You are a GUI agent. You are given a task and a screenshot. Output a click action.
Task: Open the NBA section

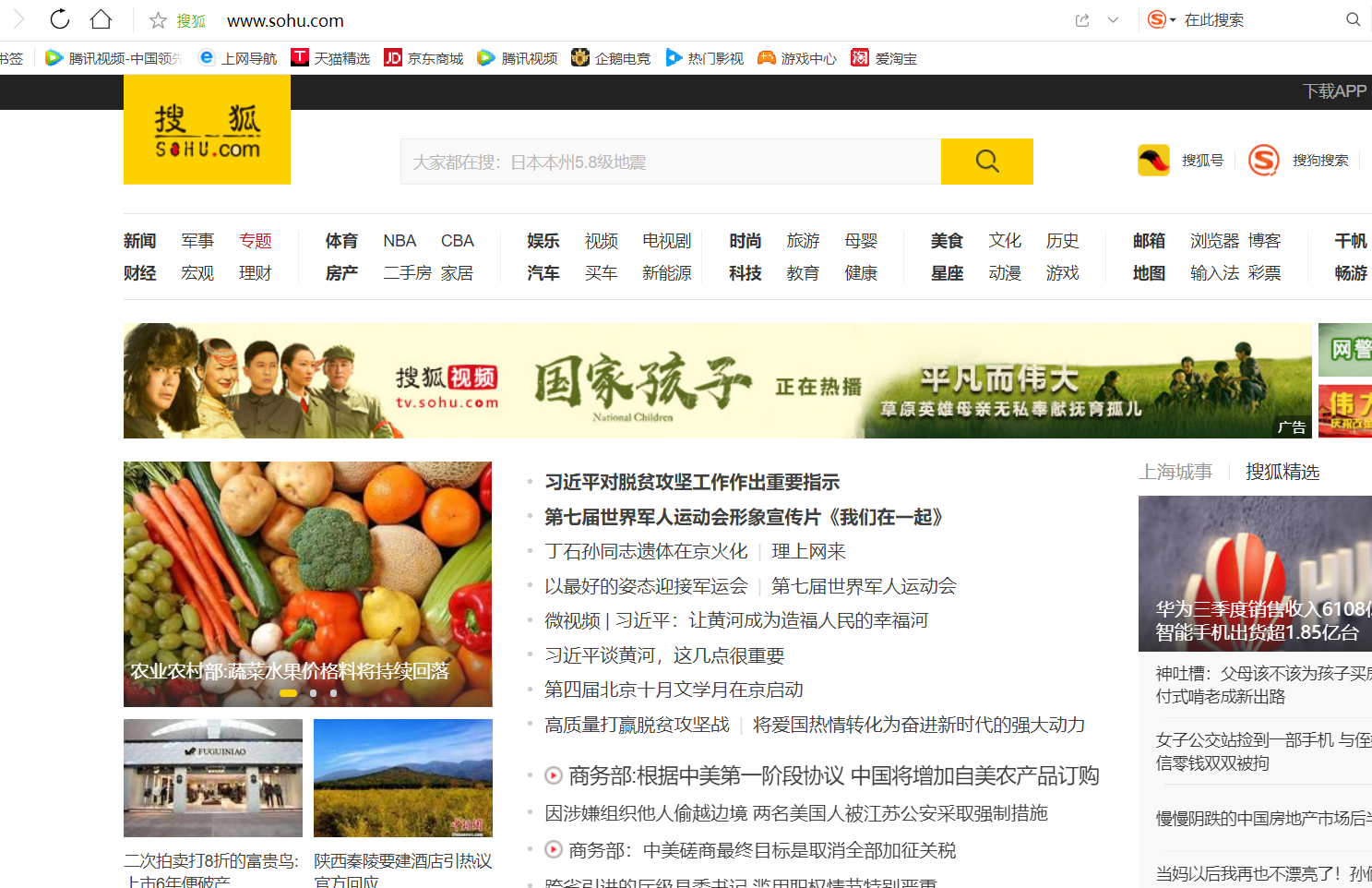tap(400, 241)
